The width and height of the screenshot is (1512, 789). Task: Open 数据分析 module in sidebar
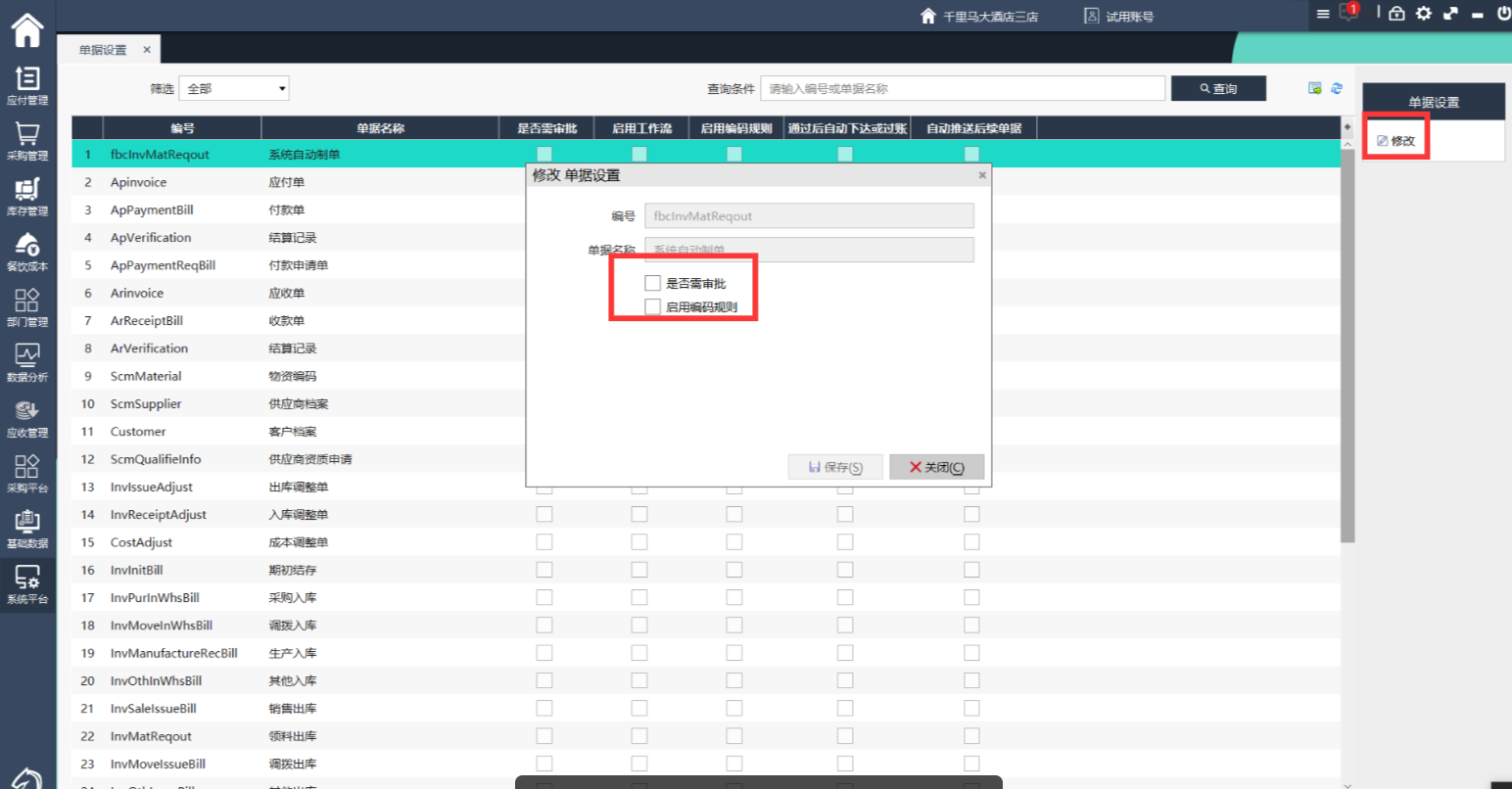click(27, 362)
